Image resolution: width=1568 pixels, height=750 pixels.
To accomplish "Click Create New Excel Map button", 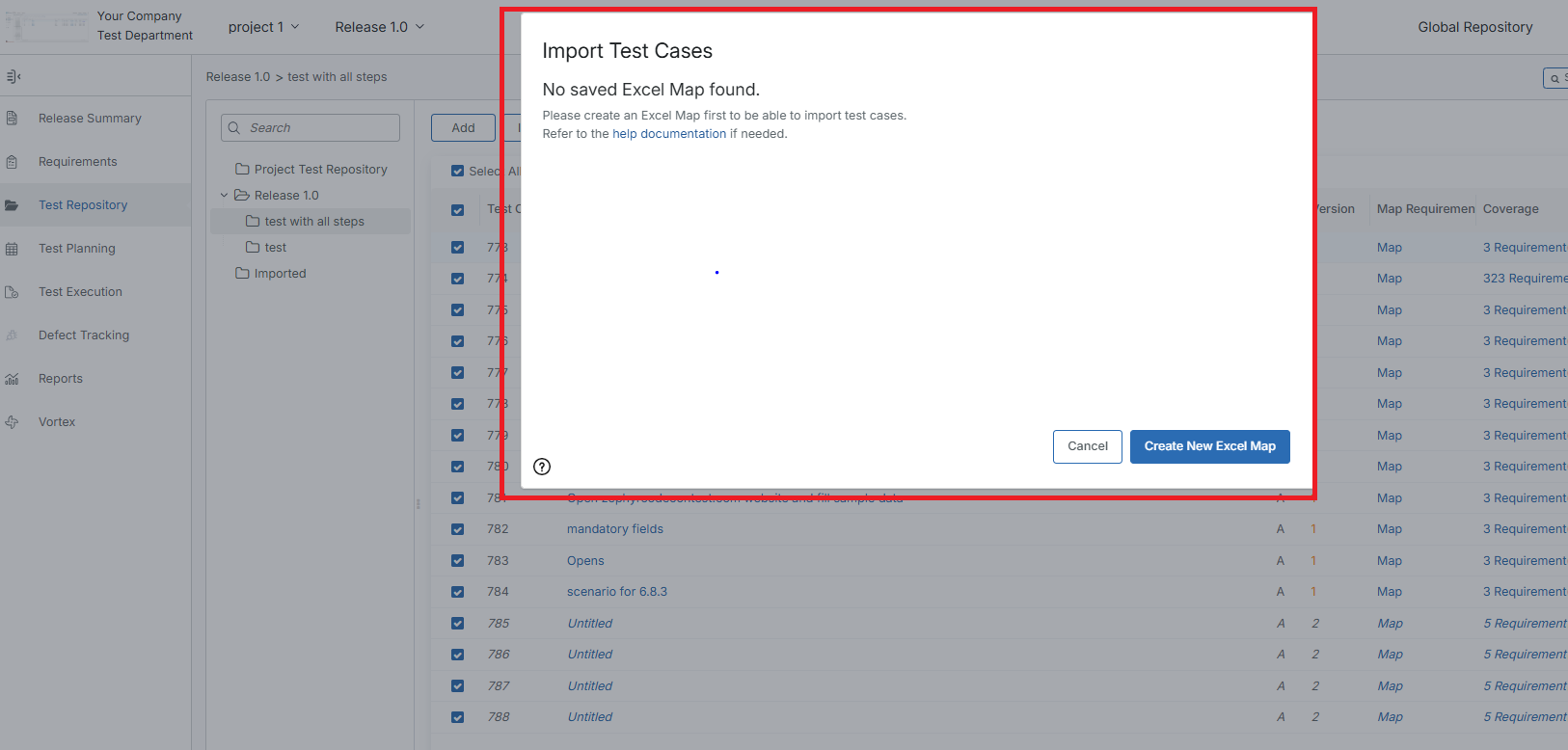I will coord(1209,446).
